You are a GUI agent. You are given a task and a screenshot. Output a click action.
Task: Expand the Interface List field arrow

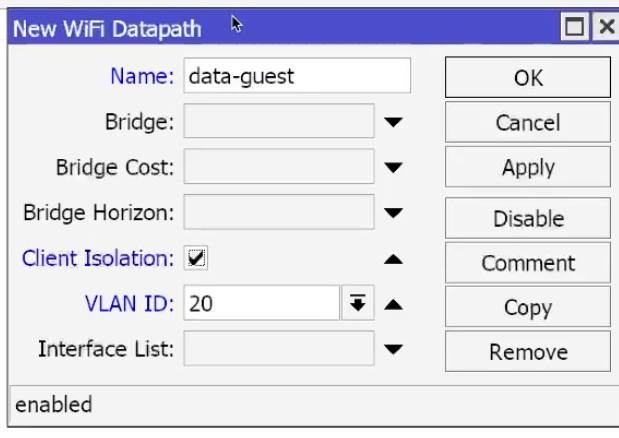tap(393, 349)
